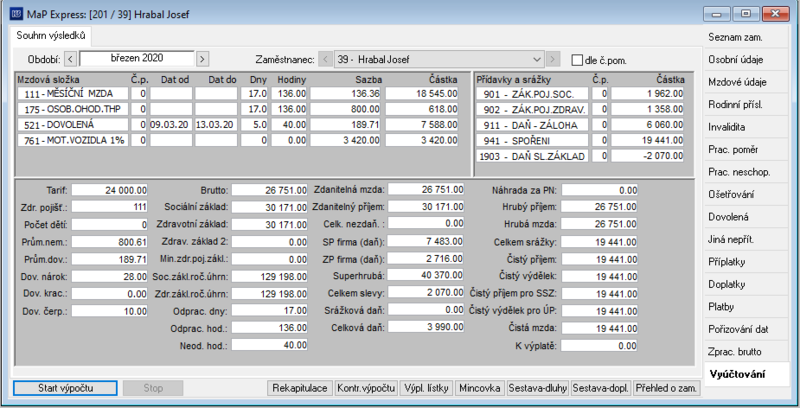800x408 pixels.
Task: Click the 'Výpl. lístky' button
Action: tap(426, 388)
